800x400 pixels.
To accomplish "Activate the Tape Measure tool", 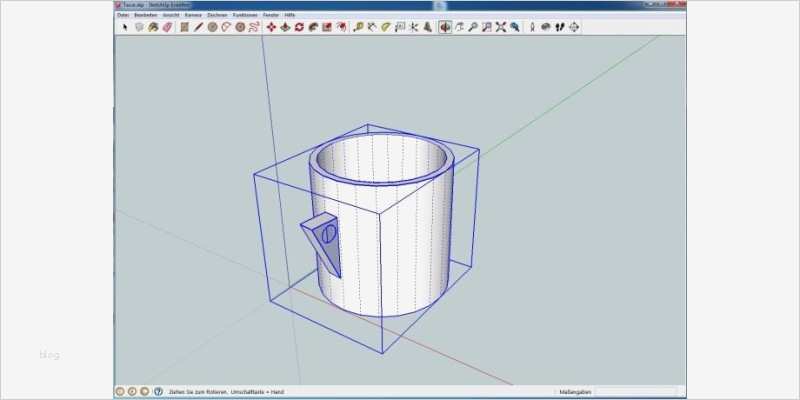I will [358, 27].
